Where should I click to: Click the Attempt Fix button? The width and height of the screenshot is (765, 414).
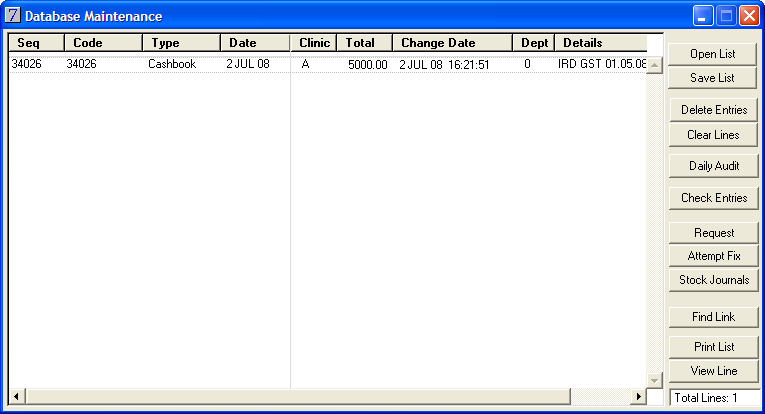point(714,256)
